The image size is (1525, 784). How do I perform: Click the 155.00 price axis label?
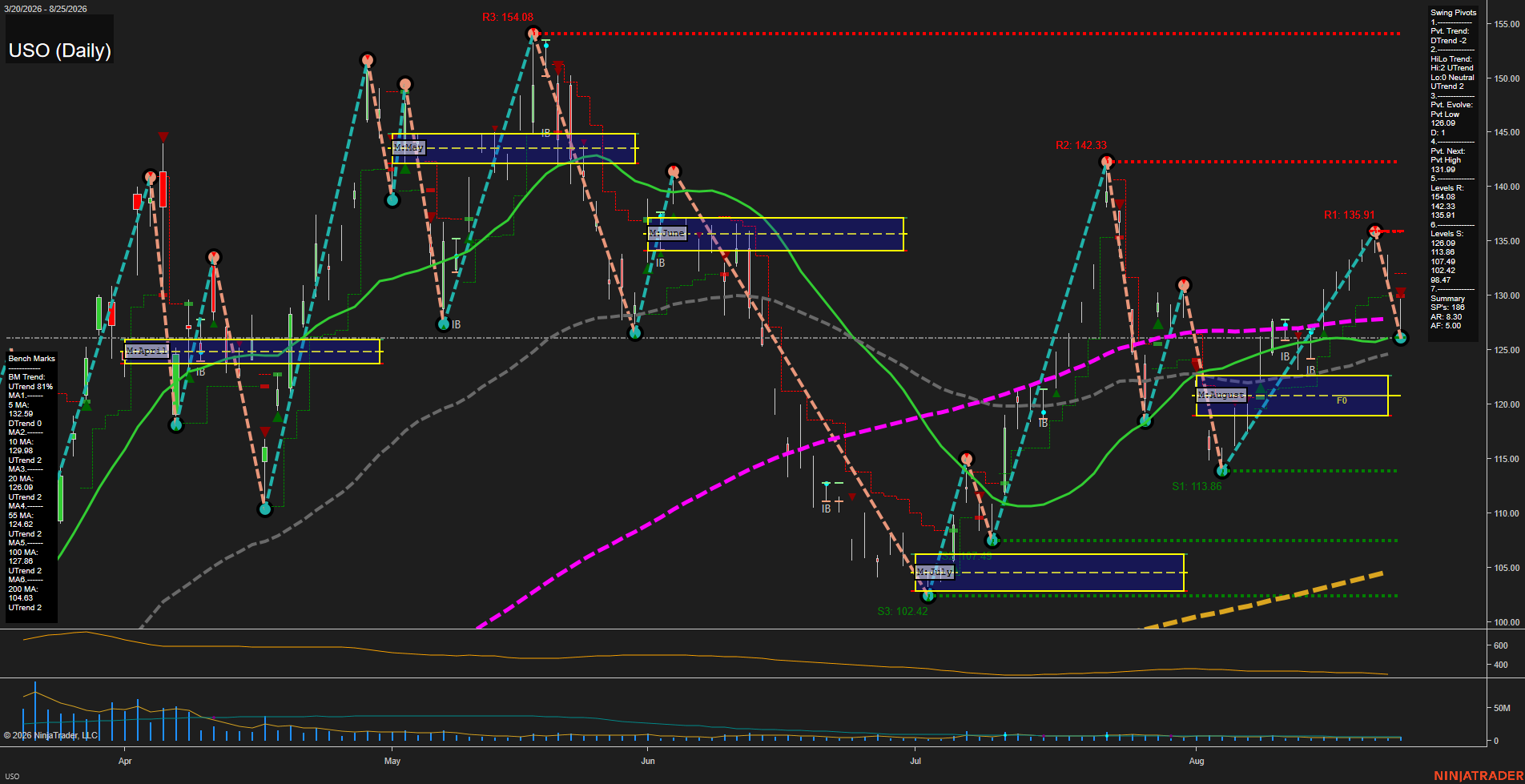tap(1507, 24)
